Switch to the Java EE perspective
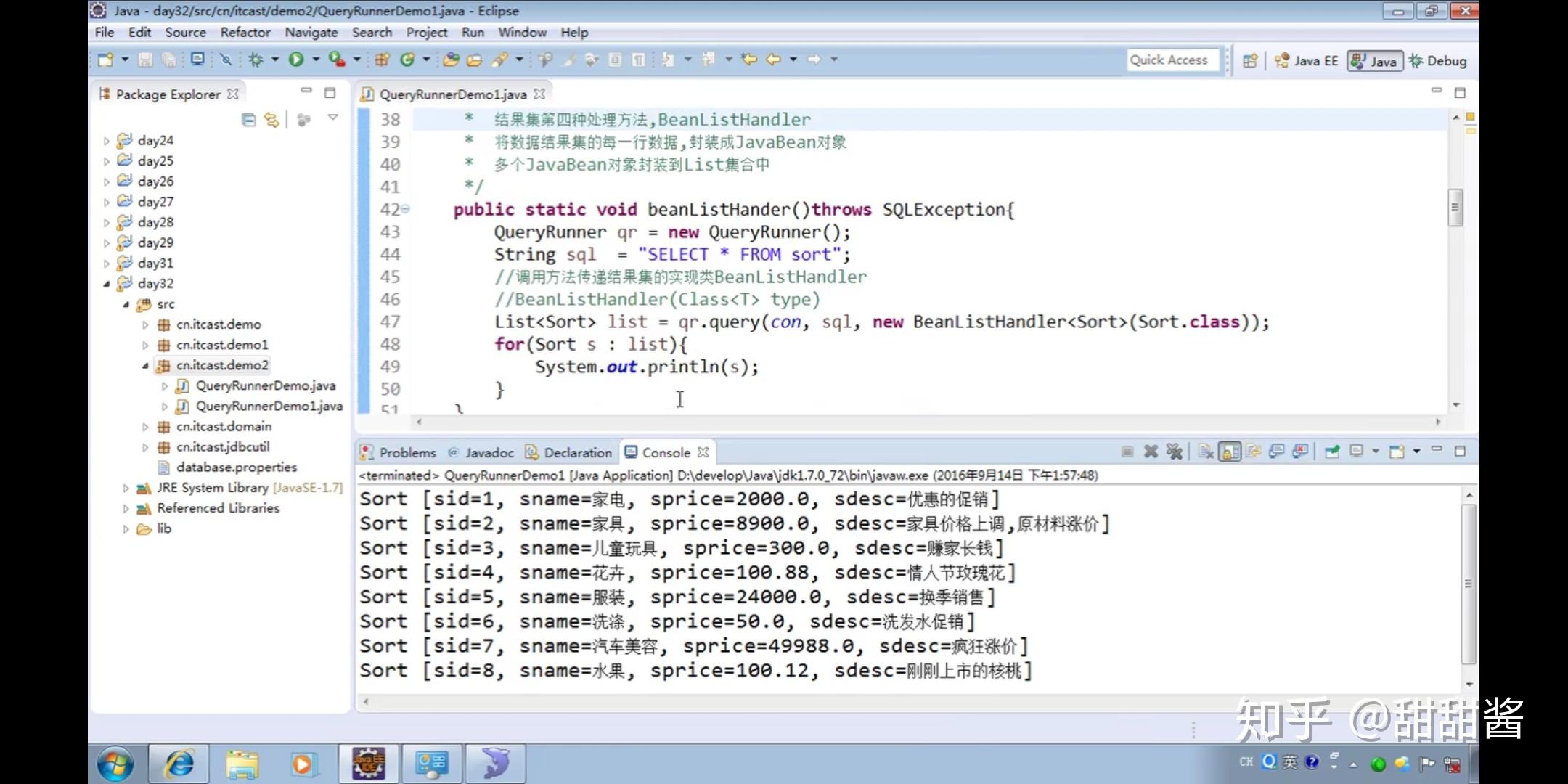Image resolution: width=1568 pixels, height=784 pixels. pyautogui.click(x=1307, y=61)
